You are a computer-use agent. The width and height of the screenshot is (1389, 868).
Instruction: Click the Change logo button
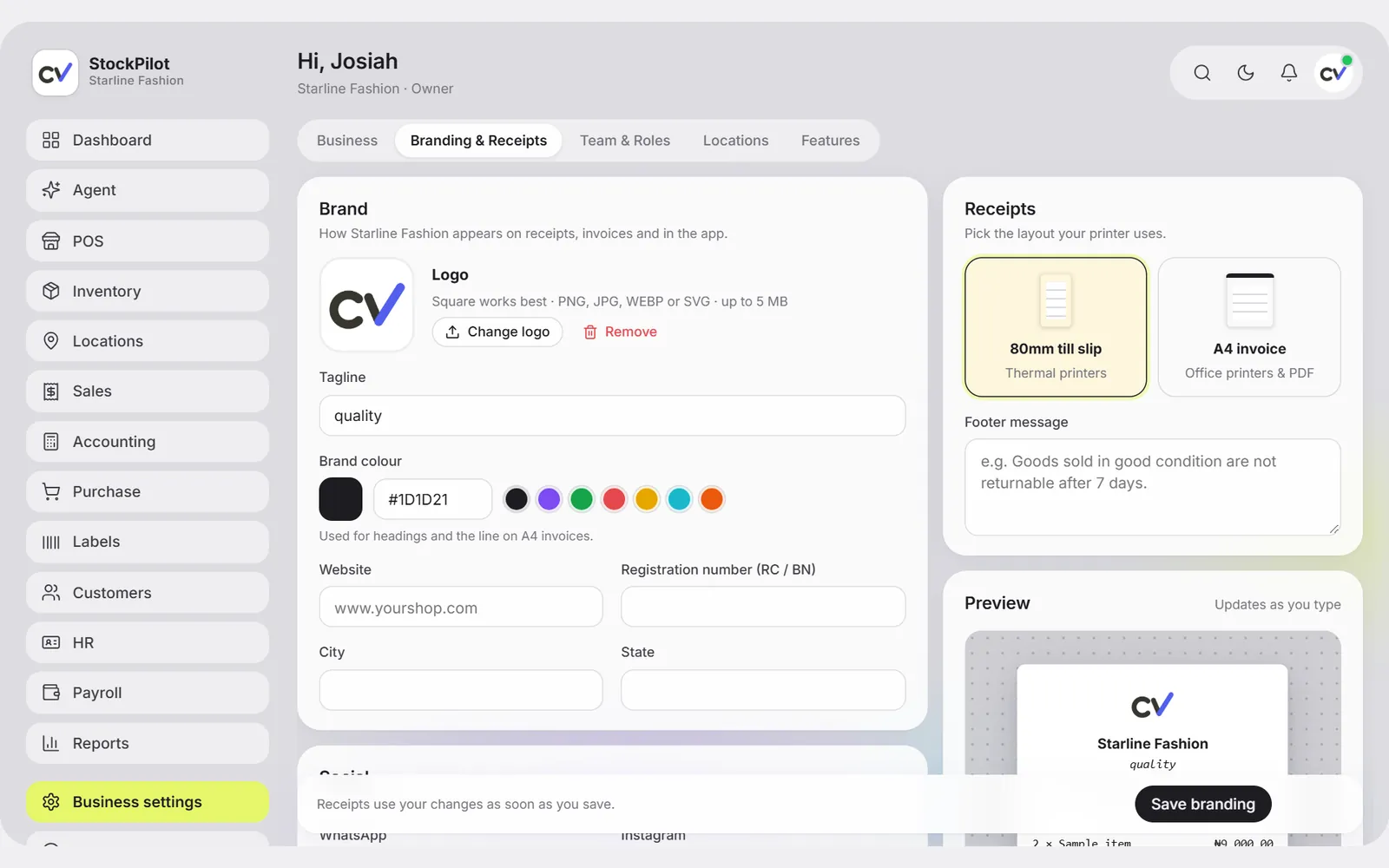tap(497, 332)
